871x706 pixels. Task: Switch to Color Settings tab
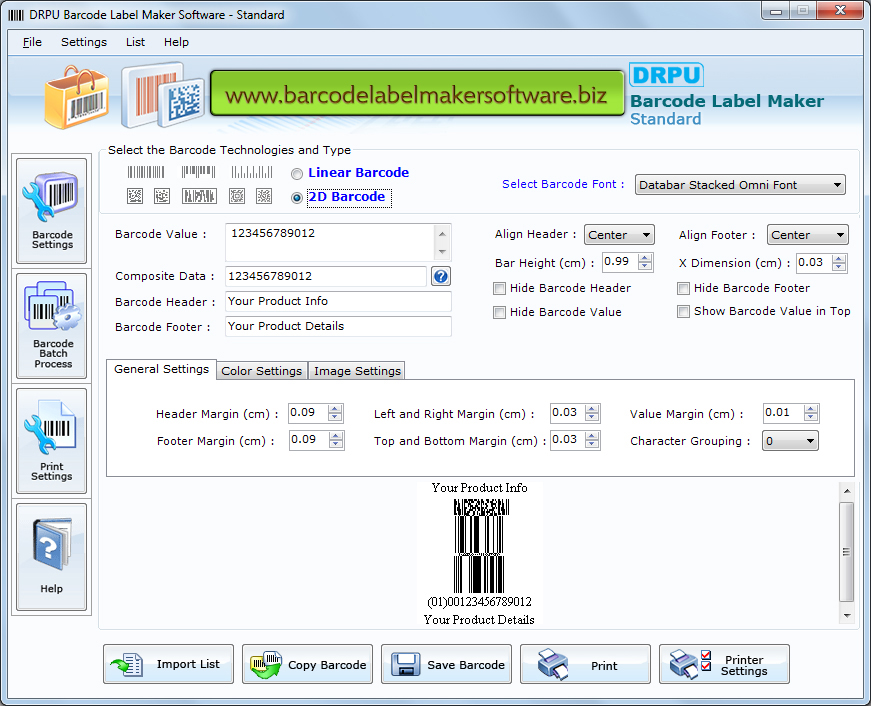point(262,371)
